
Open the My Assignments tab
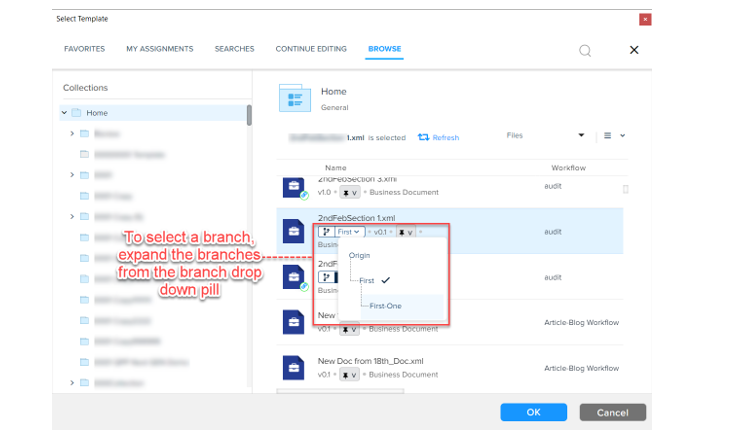[x=159, y=49]
